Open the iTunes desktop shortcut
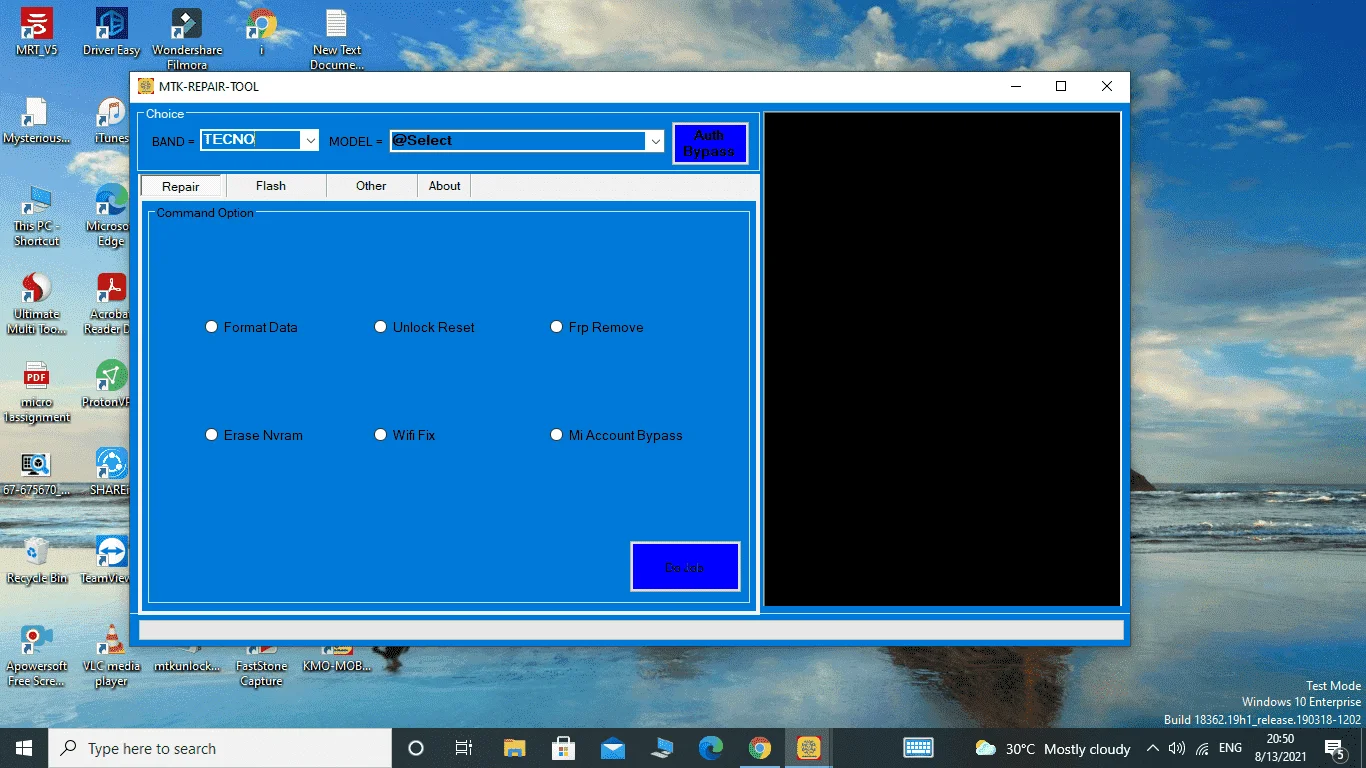 [111, 120]
